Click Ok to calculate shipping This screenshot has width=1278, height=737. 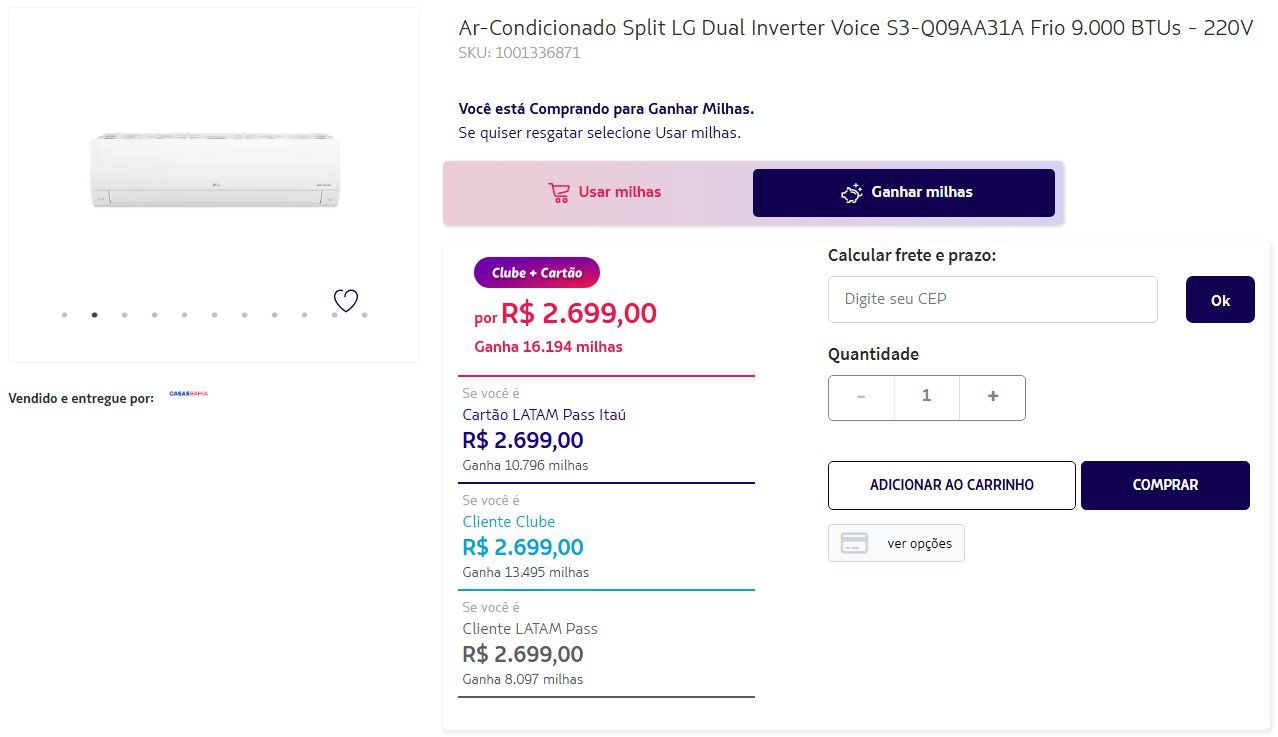click(x=1219, y=300)
